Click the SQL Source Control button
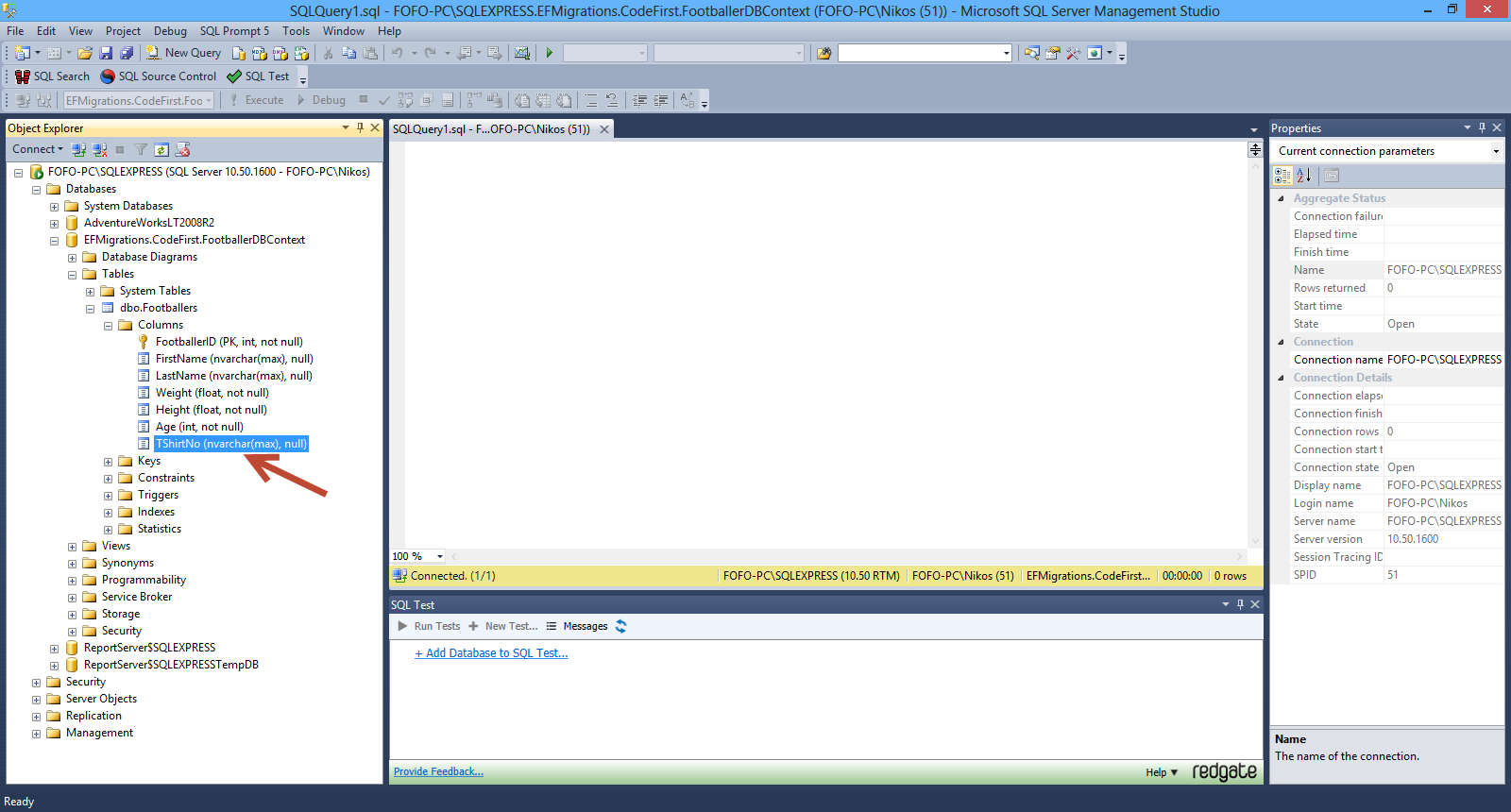The width and height of the screenshot is (1511, 812). [159, 76]
